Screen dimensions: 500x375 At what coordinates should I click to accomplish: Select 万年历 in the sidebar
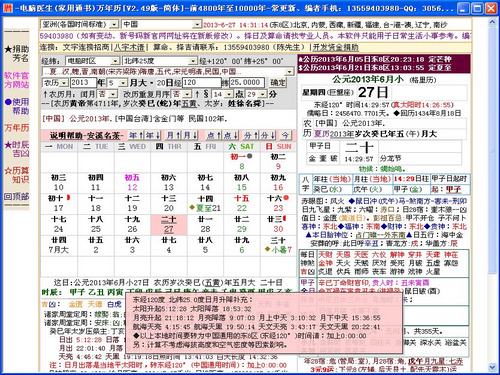(17, 128)
